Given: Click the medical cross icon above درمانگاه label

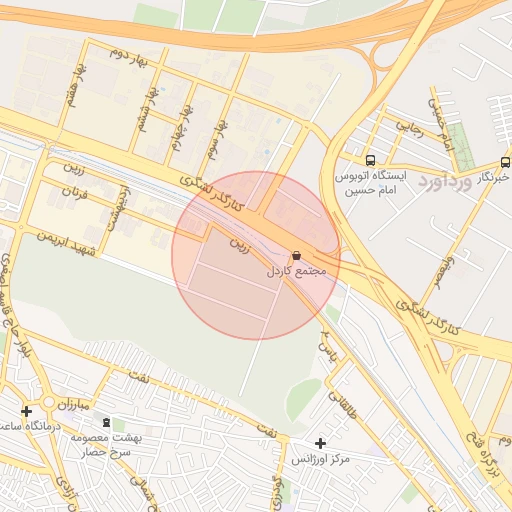Looking at the screenshot, I should [26, 411].
